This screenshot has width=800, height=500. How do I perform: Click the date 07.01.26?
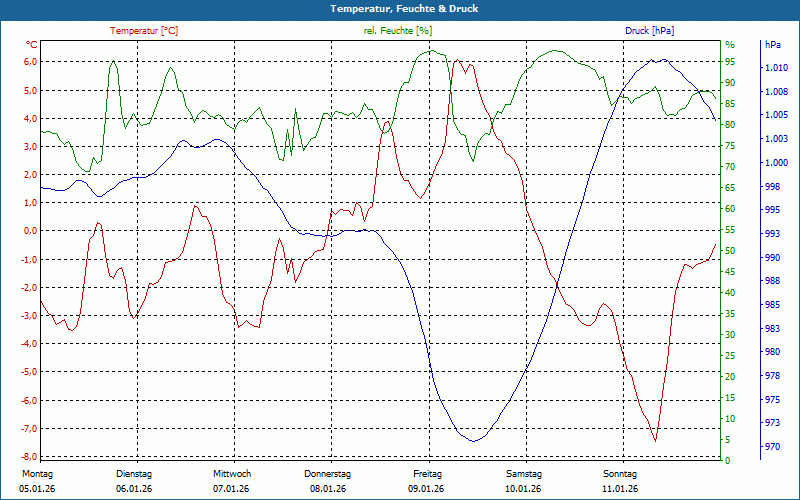[x=231, y=489]
